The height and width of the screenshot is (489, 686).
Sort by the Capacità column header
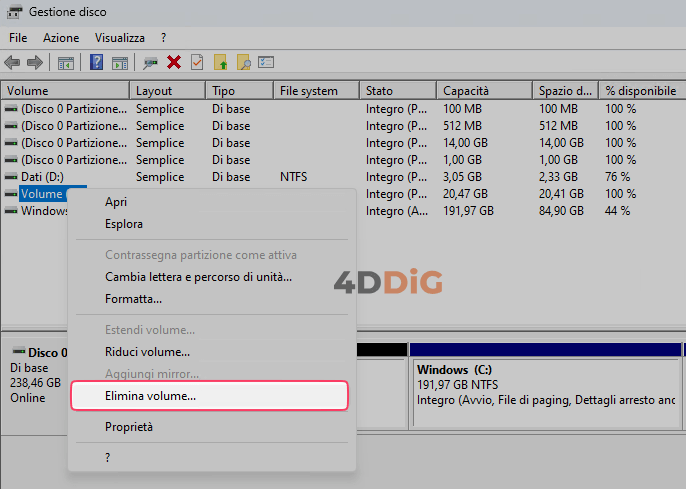click(x=485, y=91)
